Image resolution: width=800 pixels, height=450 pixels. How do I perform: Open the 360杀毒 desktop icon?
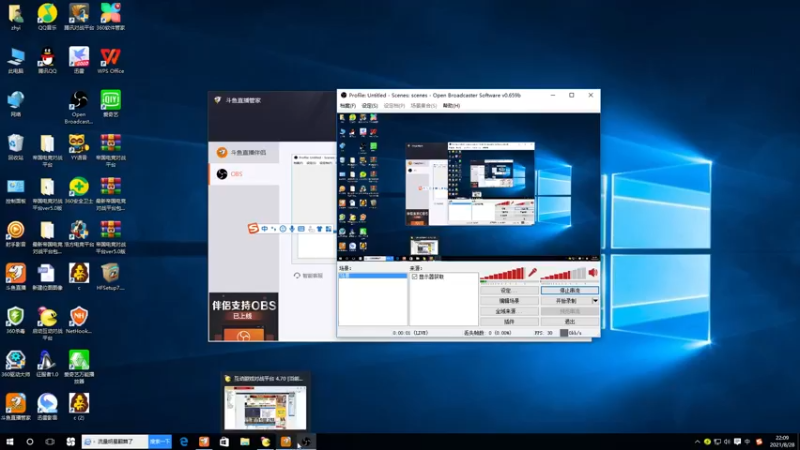click(x=15, y=320)
